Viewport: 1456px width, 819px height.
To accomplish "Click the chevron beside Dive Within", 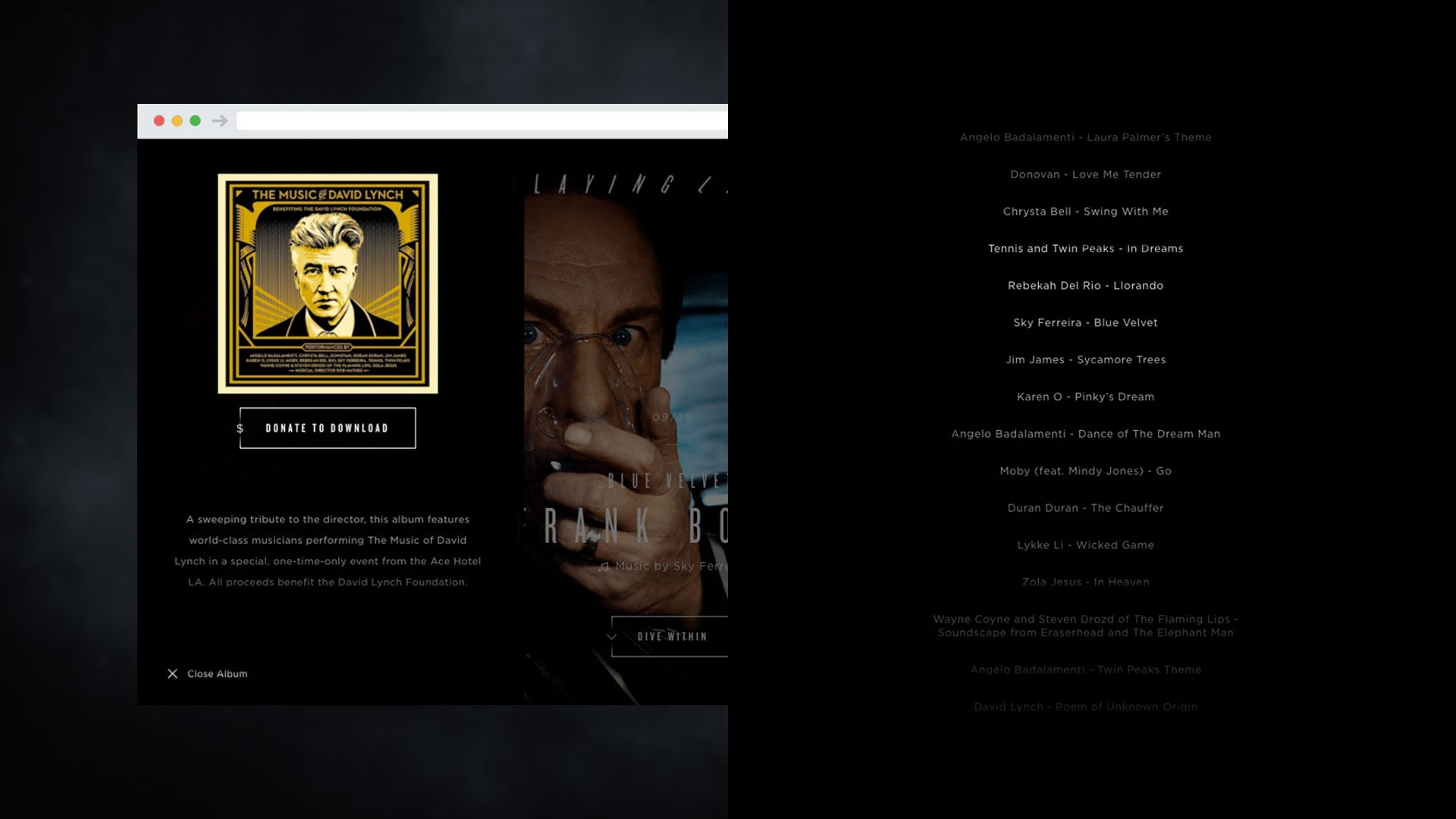I will 612,637.
